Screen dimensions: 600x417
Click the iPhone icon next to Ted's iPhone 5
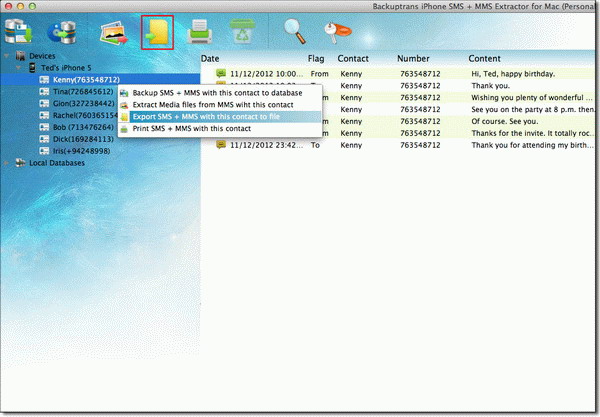[x=33, y=68]
